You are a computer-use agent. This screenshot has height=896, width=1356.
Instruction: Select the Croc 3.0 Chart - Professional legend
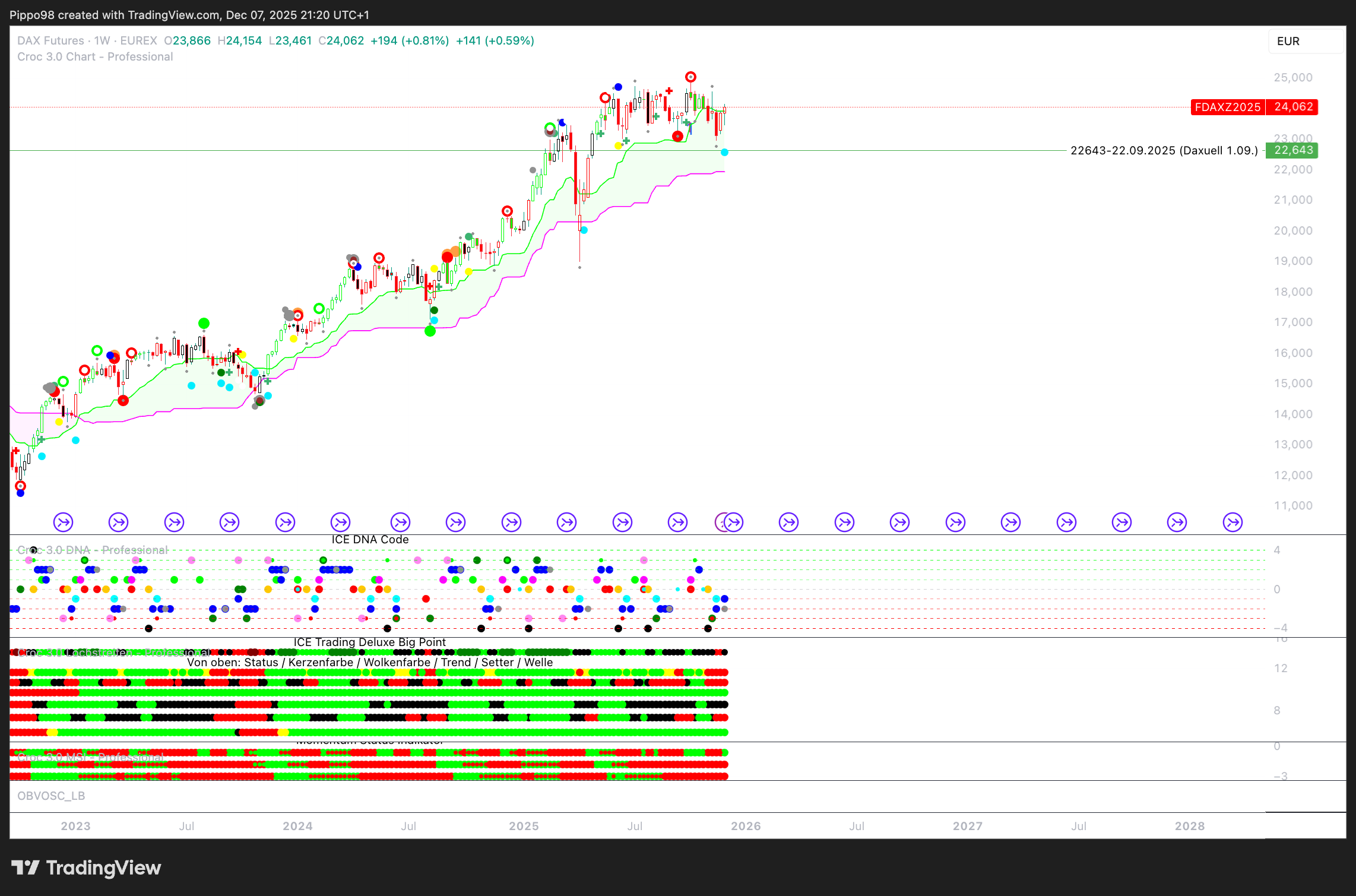95,57
